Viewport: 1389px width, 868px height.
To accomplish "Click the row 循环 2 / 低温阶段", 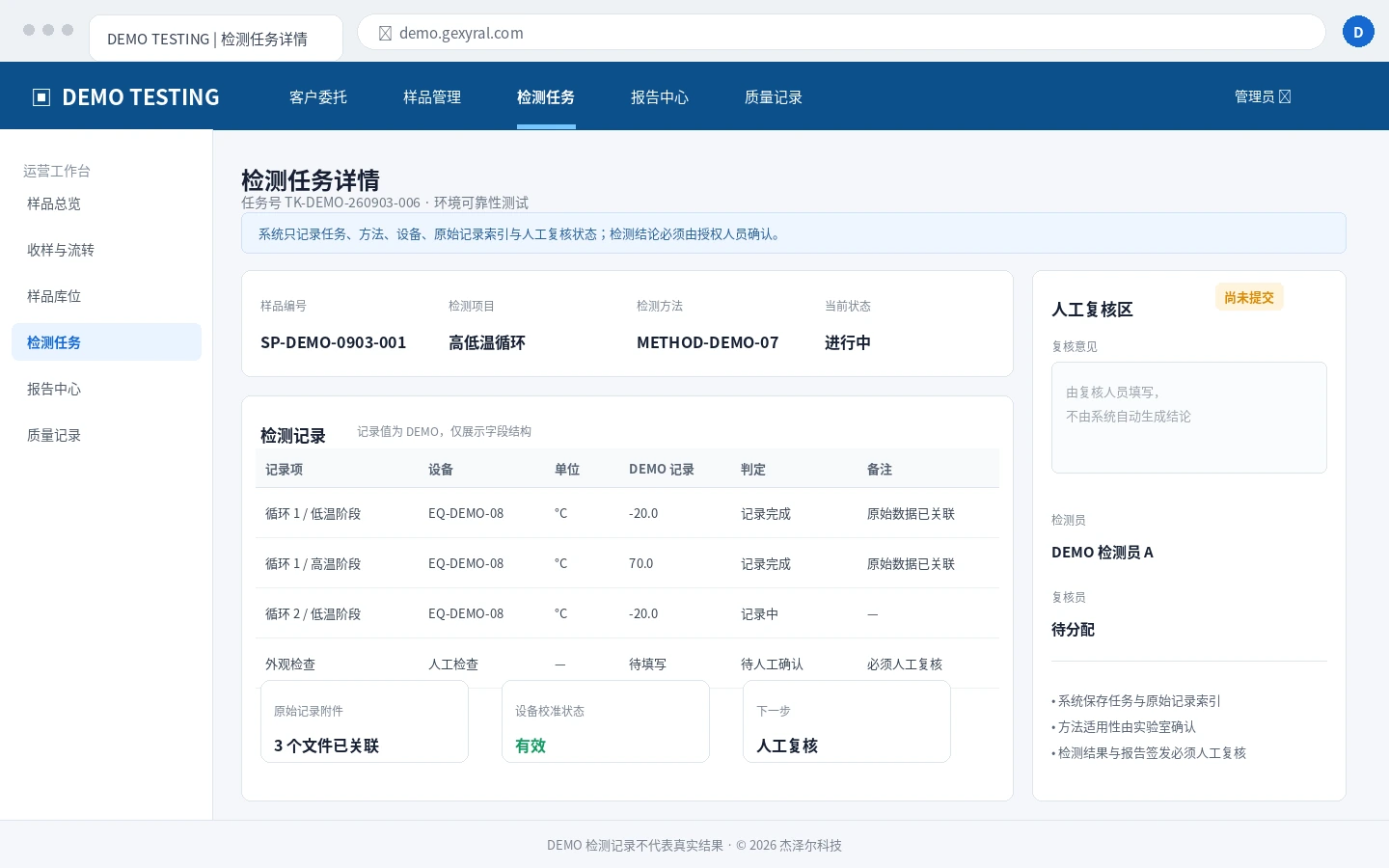I will [627, 613].
